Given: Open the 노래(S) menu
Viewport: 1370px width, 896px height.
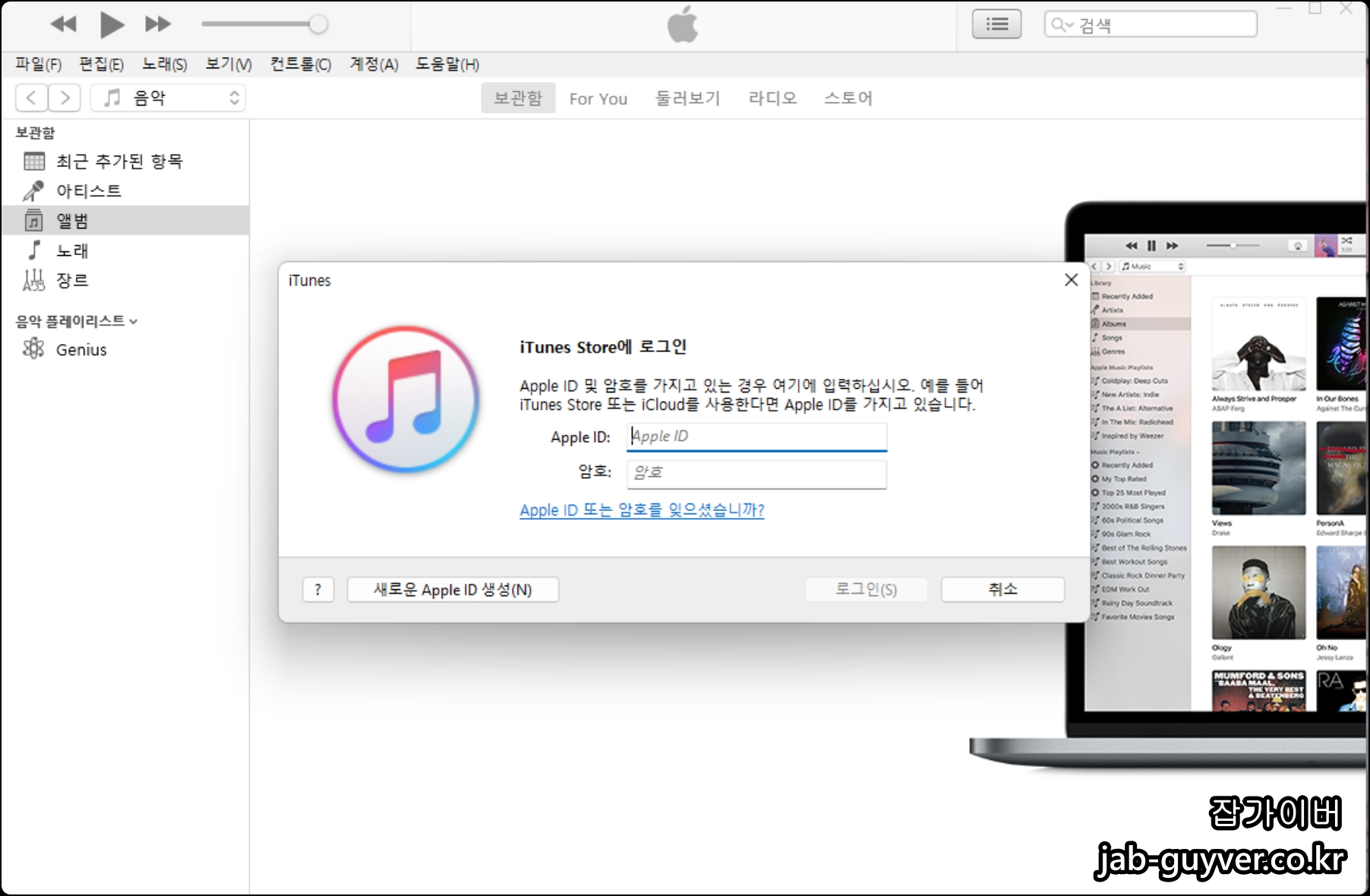Looking at the screenshot, I should [165, 65].
